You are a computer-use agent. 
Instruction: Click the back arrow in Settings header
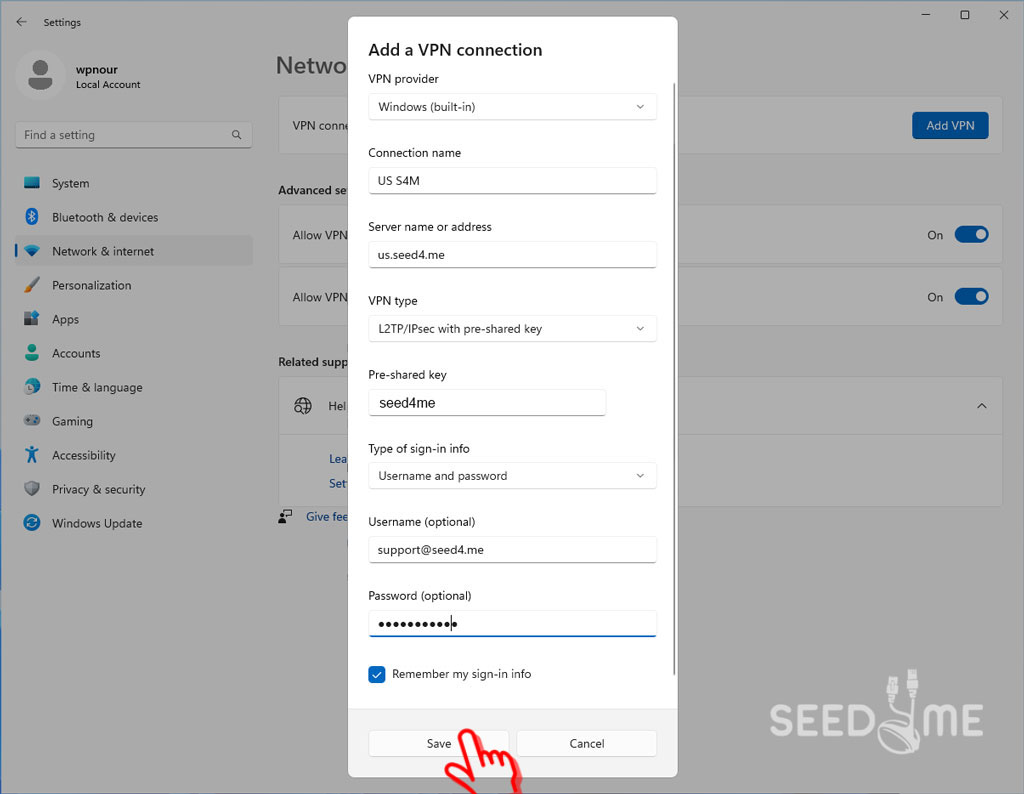click(22, 22)
